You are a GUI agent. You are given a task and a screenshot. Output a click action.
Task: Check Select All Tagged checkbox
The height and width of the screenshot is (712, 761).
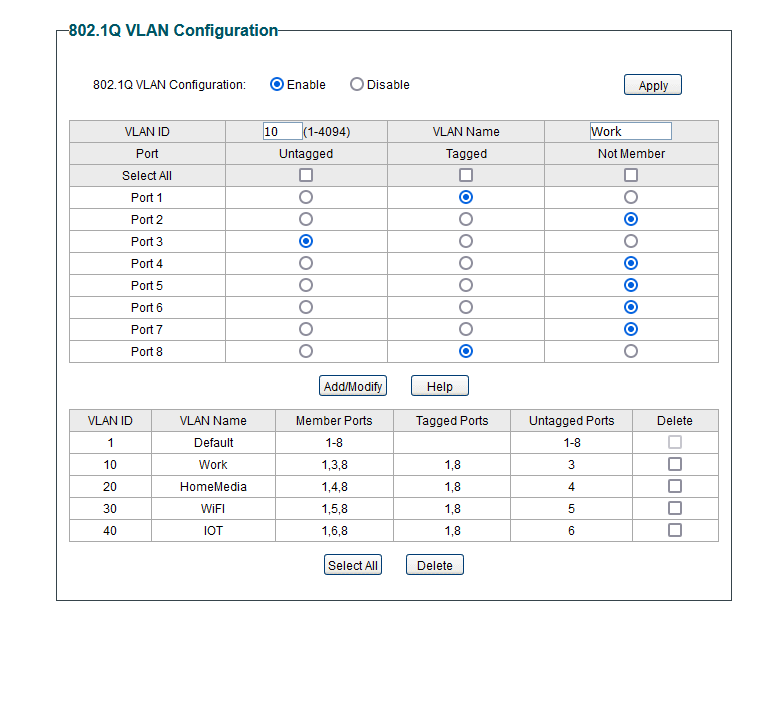466,175
